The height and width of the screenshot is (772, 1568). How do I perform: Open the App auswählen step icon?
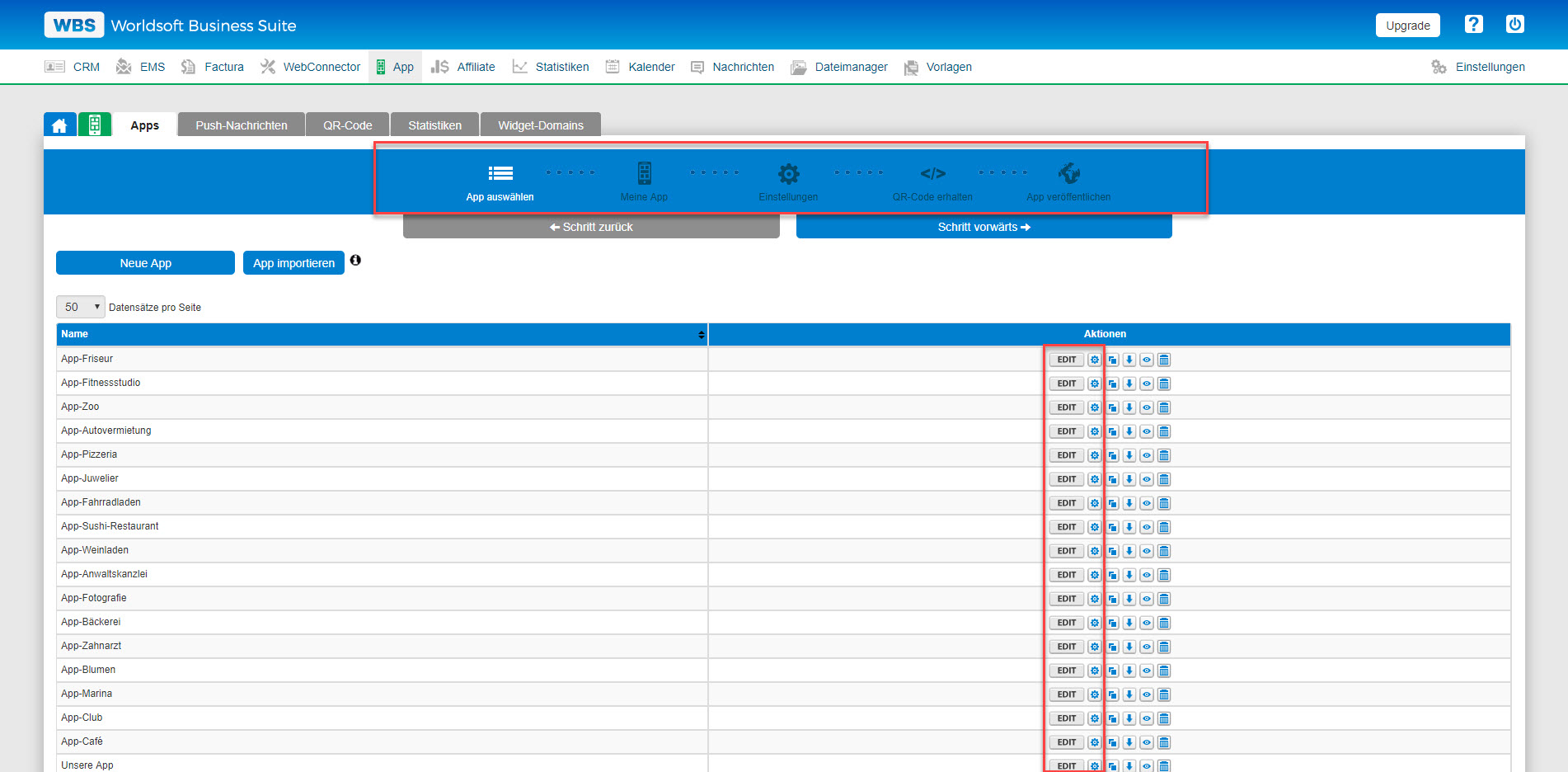pos(500,173)
